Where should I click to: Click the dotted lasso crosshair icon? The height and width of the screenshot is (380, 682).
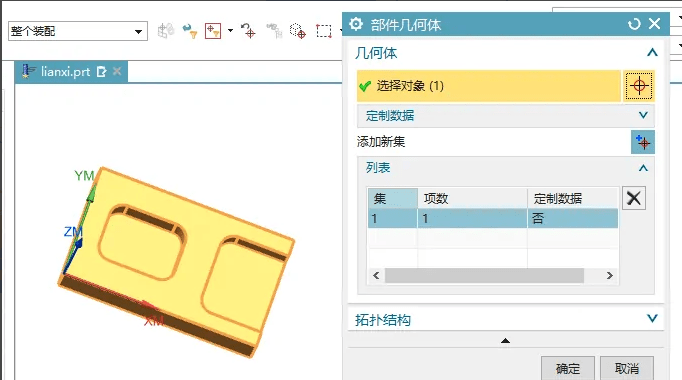click(x=298, y=31)
